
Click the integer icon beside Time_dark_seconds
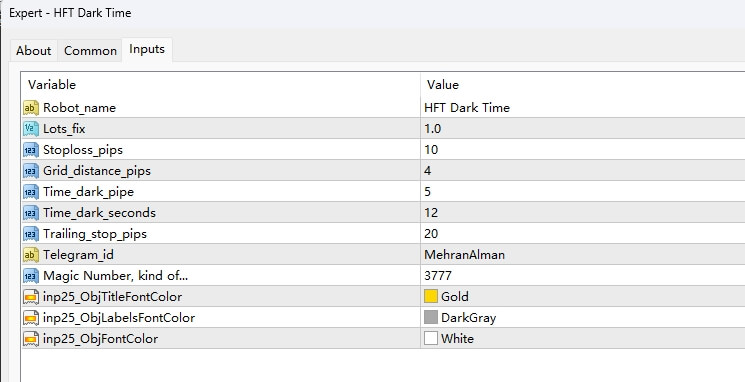coord(31,213)
